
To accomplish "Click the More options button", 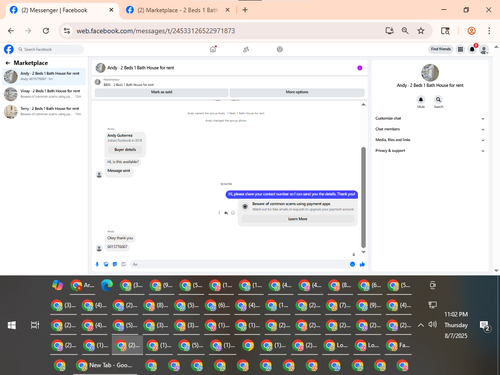I will pyautogui.click(x=297, y=92).
